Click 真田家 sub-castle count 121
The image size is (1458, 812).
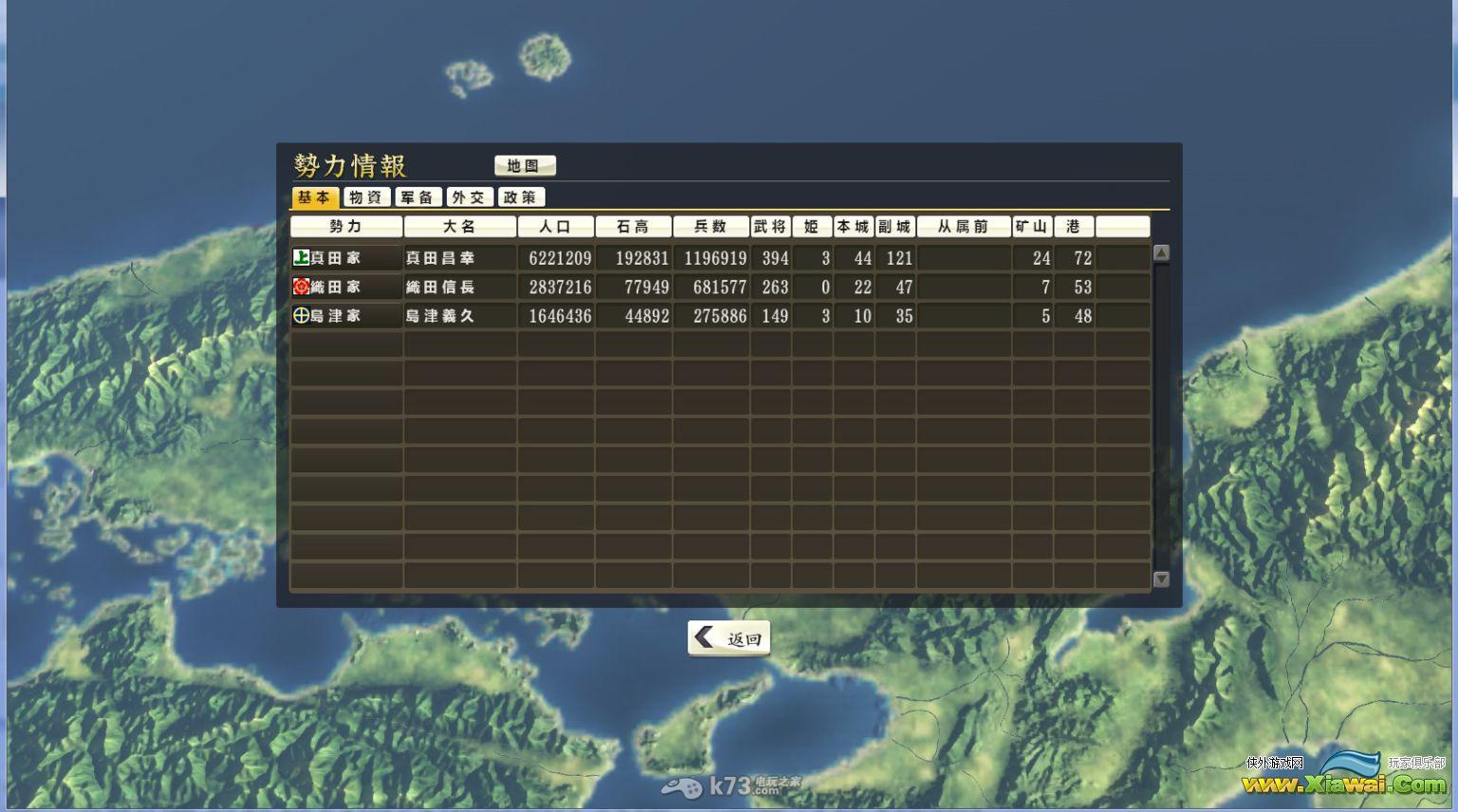click(899, 258)
